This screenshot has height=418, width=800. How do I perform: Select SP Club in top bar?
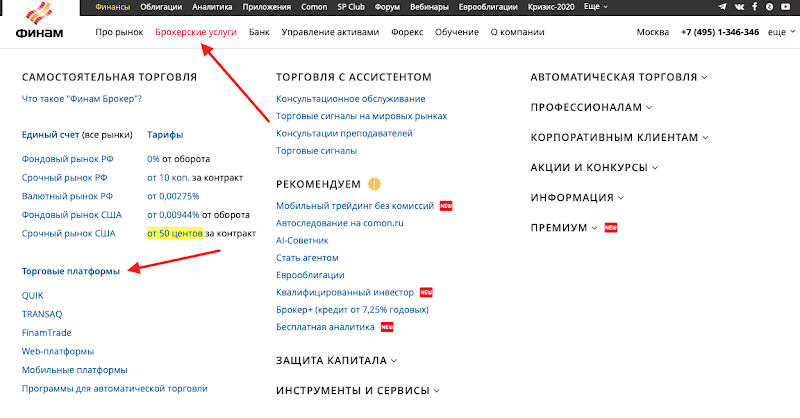(x=351, y=7)
